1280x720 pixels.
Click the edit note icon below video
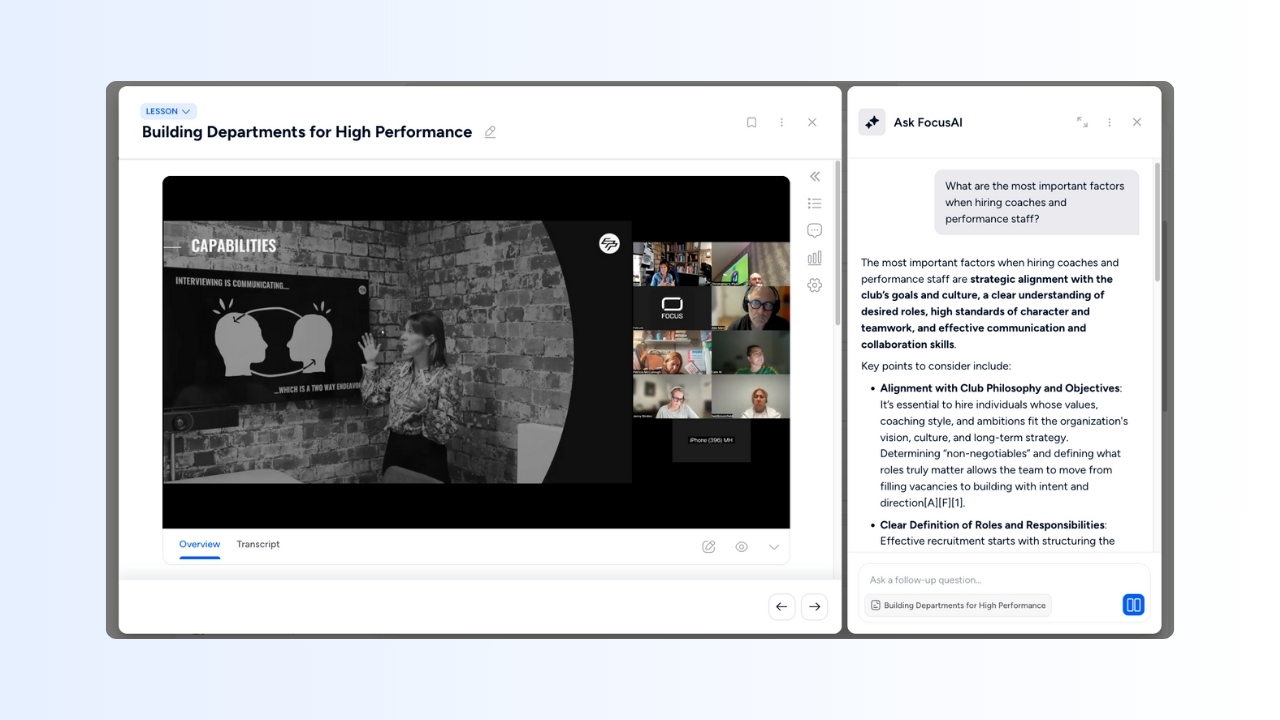709,547
